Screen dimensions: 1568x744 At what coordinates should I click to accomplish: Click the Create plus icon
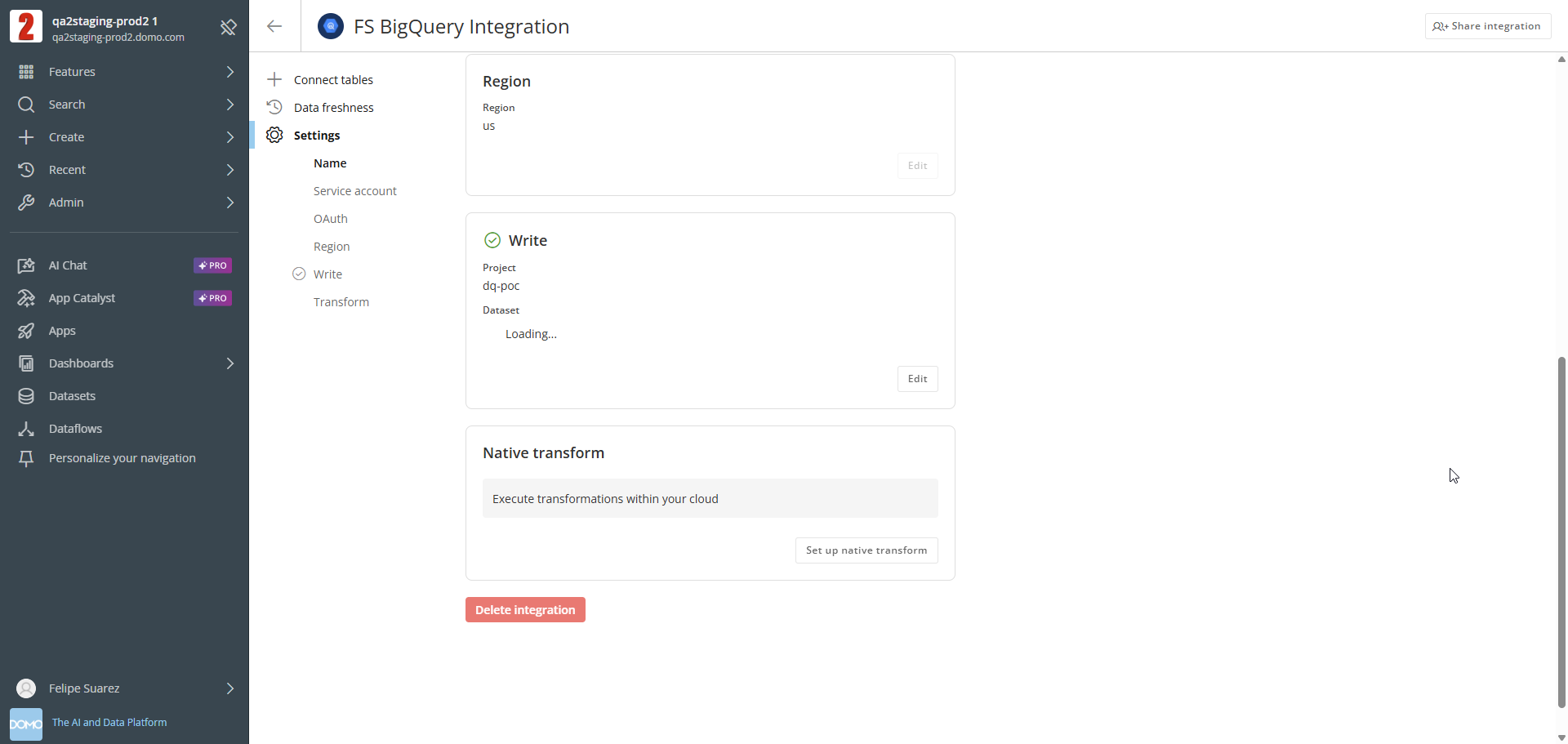(26, 137)
